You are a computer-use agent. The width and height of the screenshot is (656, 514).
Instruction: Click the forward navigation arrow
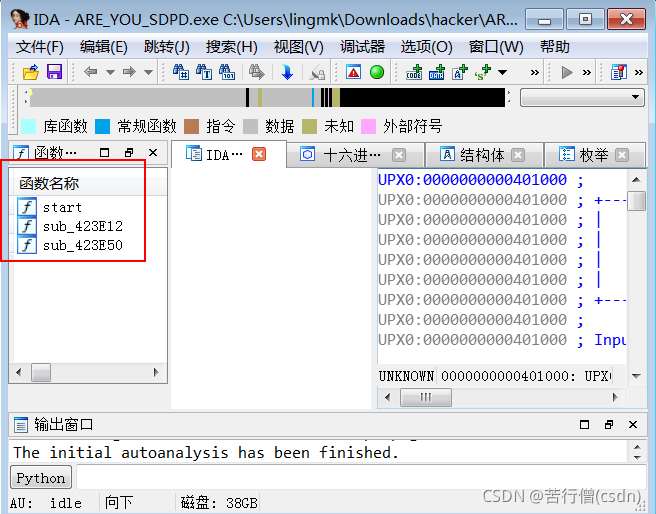click(129, 72)
